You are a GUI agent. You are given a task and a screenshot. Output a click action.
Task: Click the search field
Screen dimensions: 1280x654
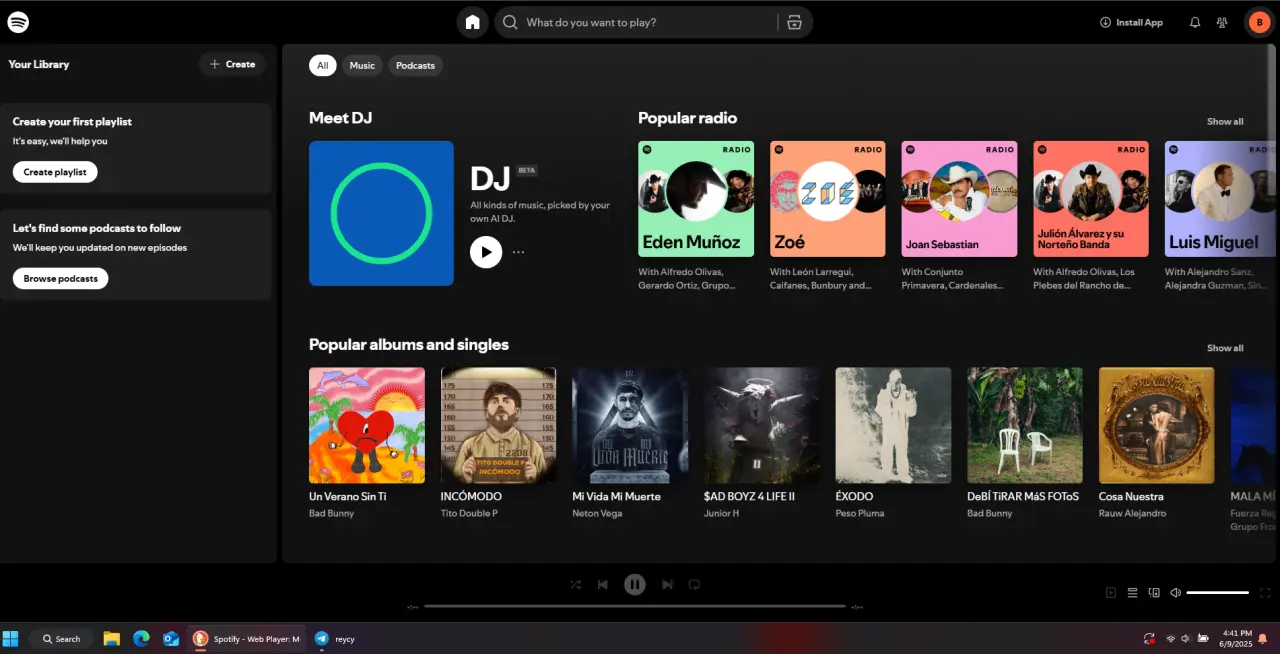(x=653, y=22)
